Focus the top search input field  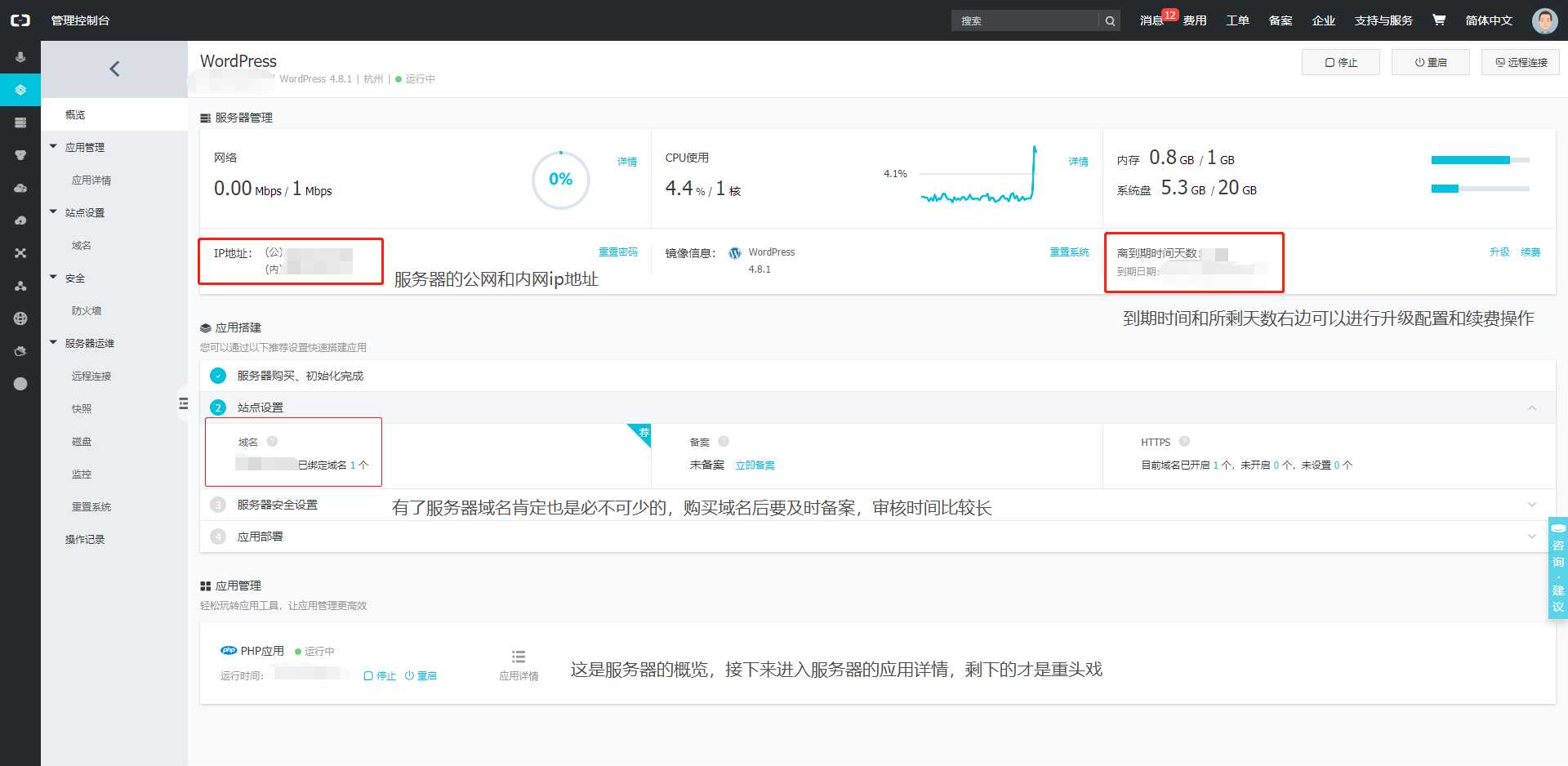pyautogui.click(x=1025, y=21)
